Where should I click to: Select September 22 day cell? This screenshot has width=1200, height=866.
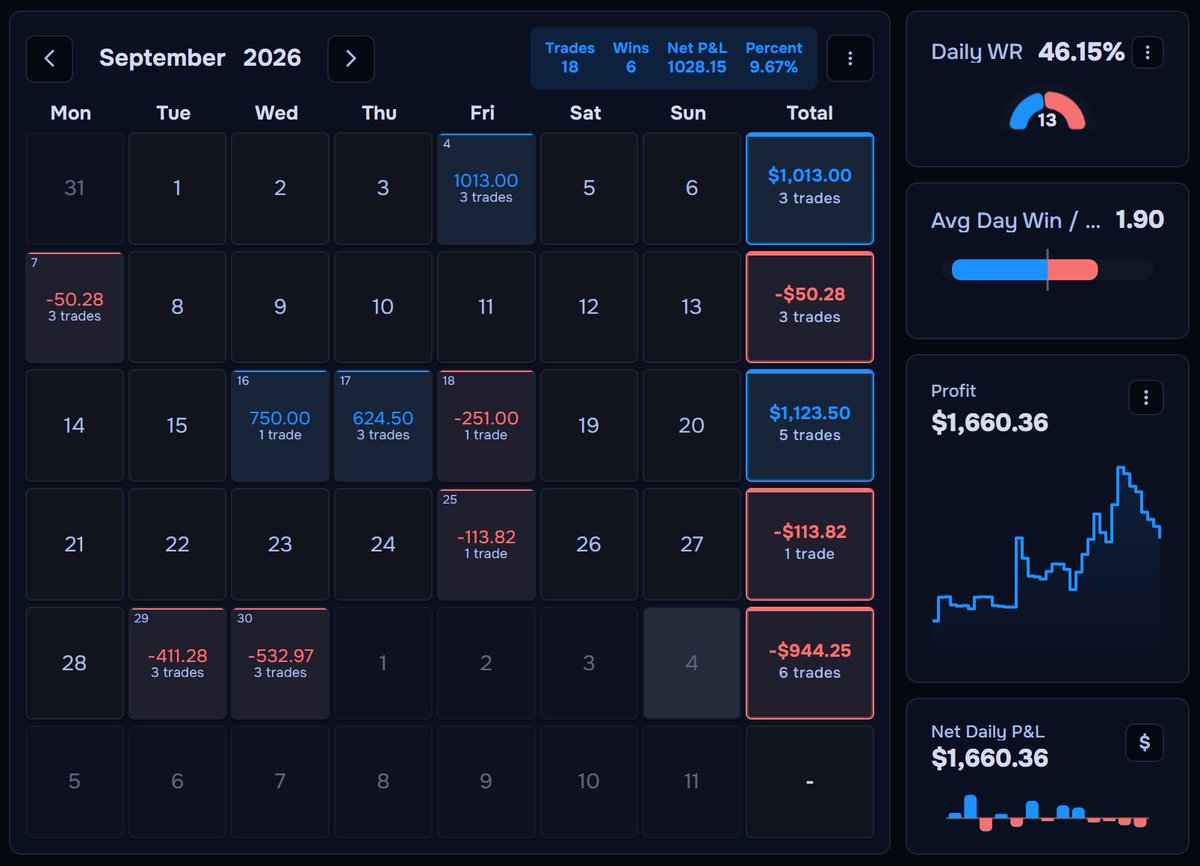click(x=177, y=544)
